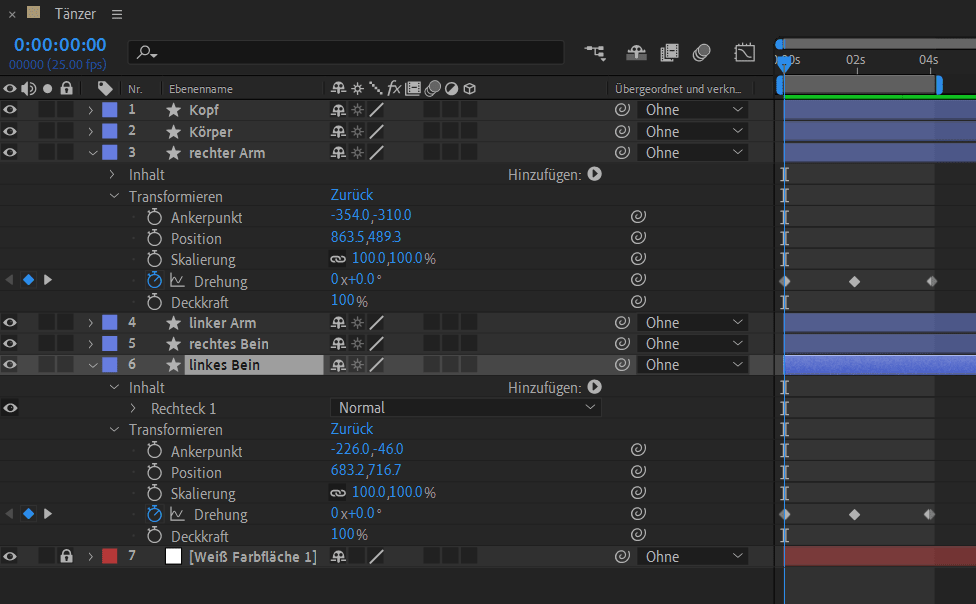Reset linkes Bein transform with Zurück

click(x=352, y=429)
